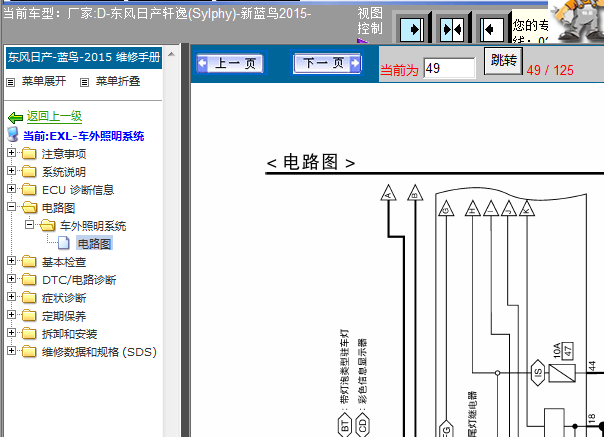Click the green back arrow icon
Screen dimensions: 604x437
15,117
